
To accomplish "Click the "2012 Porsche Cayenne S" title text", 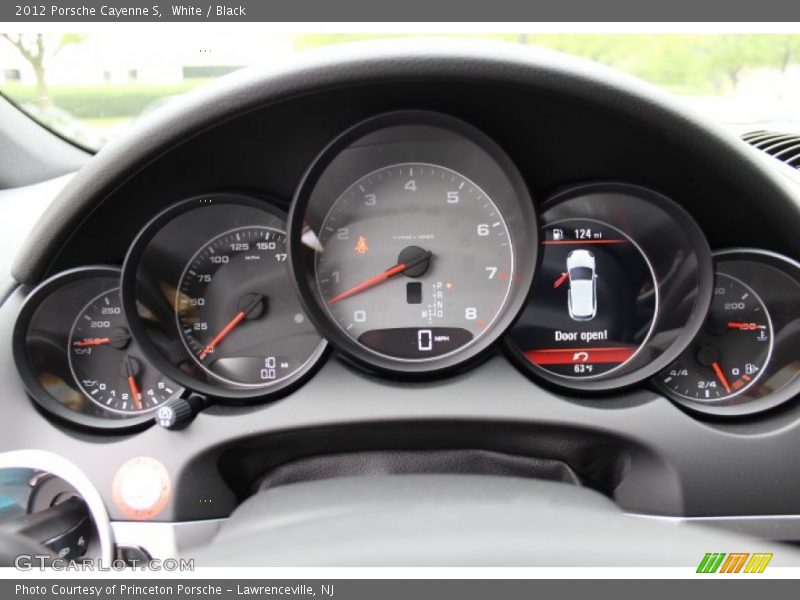I will coord(88,11).
